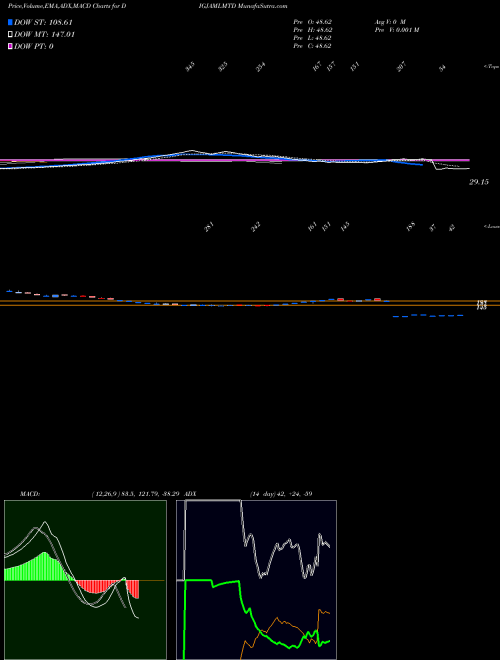Viewport: 500px width, 660px height.
Task: Click the white DOW MT legend swatch
Action: tap(10, 35)
